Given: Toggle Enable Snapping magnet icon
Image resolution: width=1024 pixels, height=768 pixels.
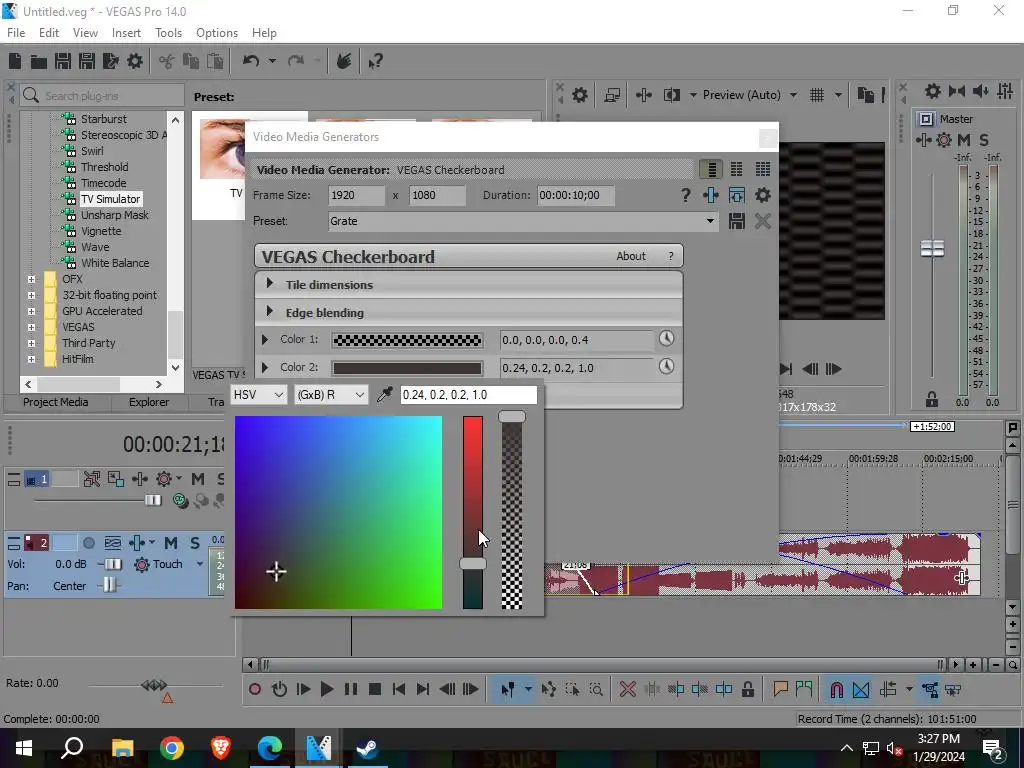Looking at the screenshot, I should (837, 689).
